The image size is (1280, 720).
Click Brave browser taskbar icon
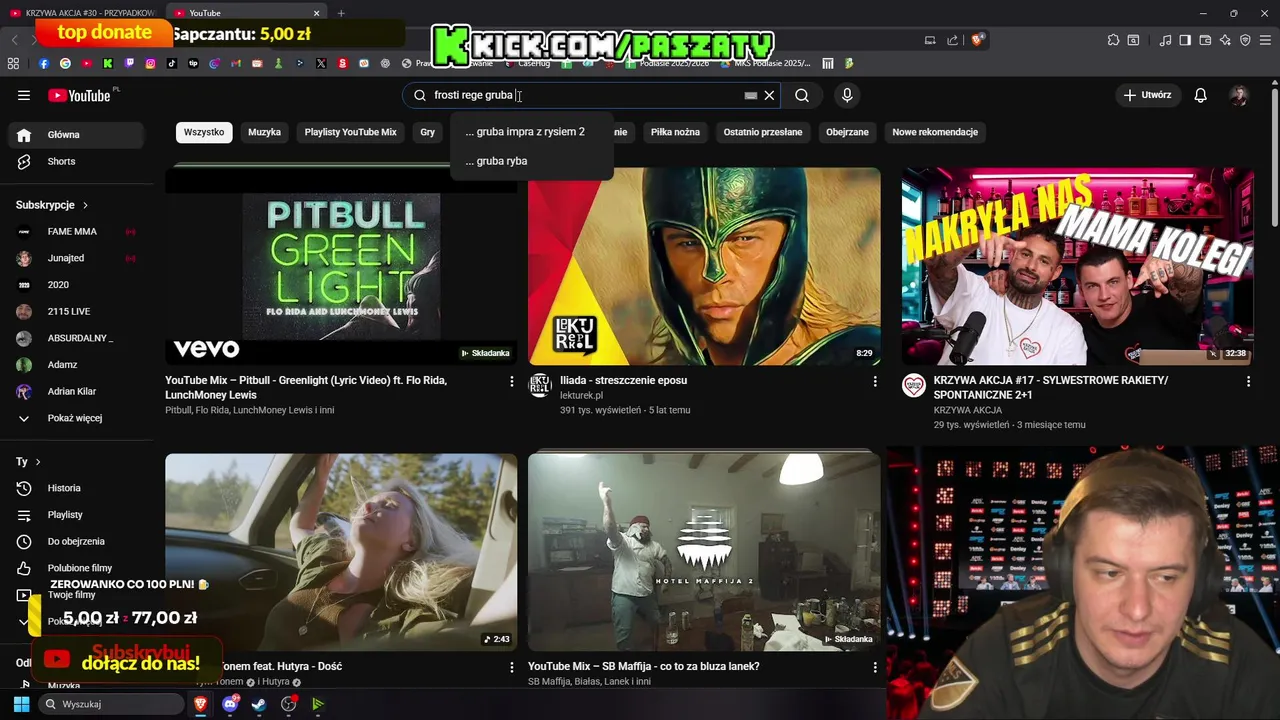click(x=201, y=704)
